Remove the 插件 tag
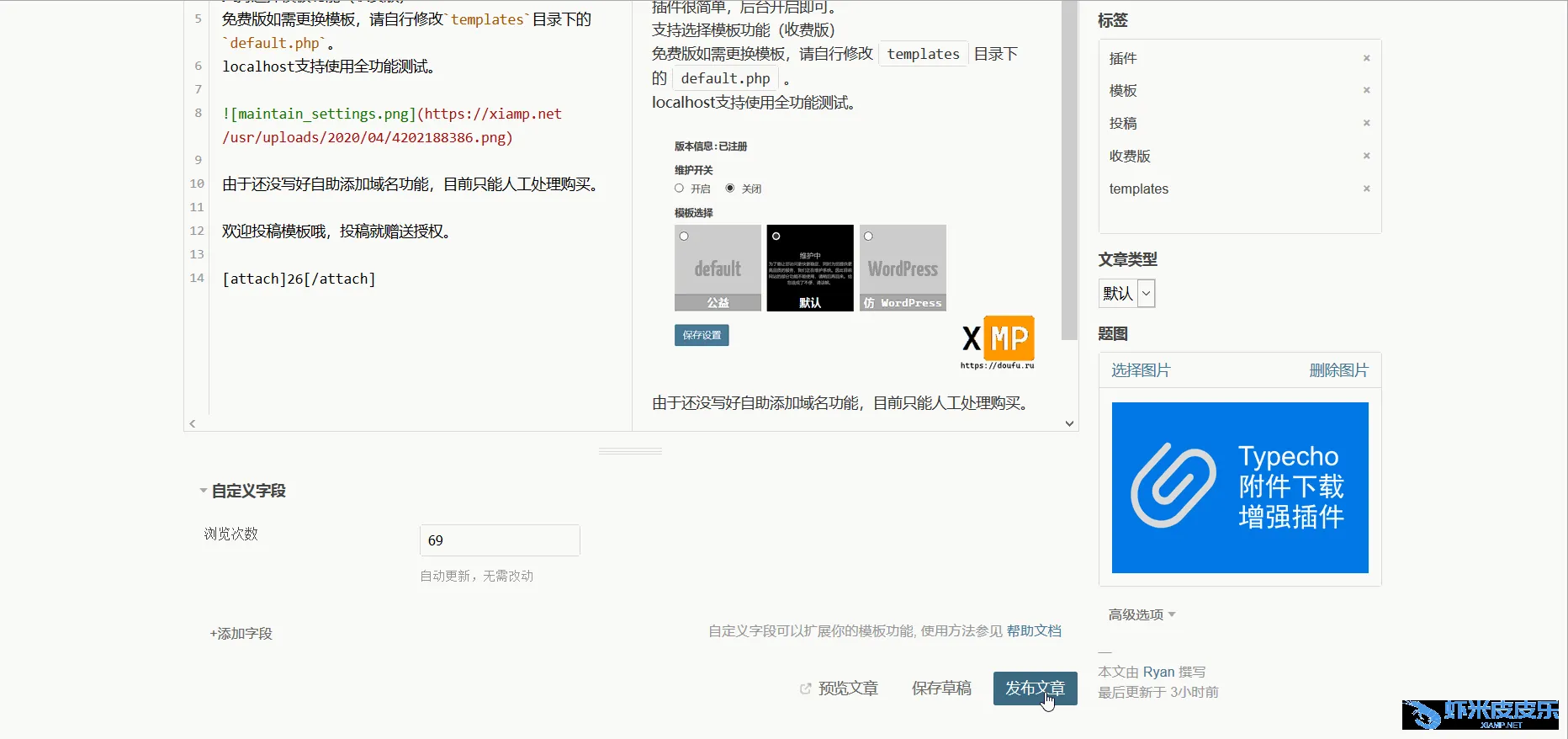 [x=1366, y=58]
